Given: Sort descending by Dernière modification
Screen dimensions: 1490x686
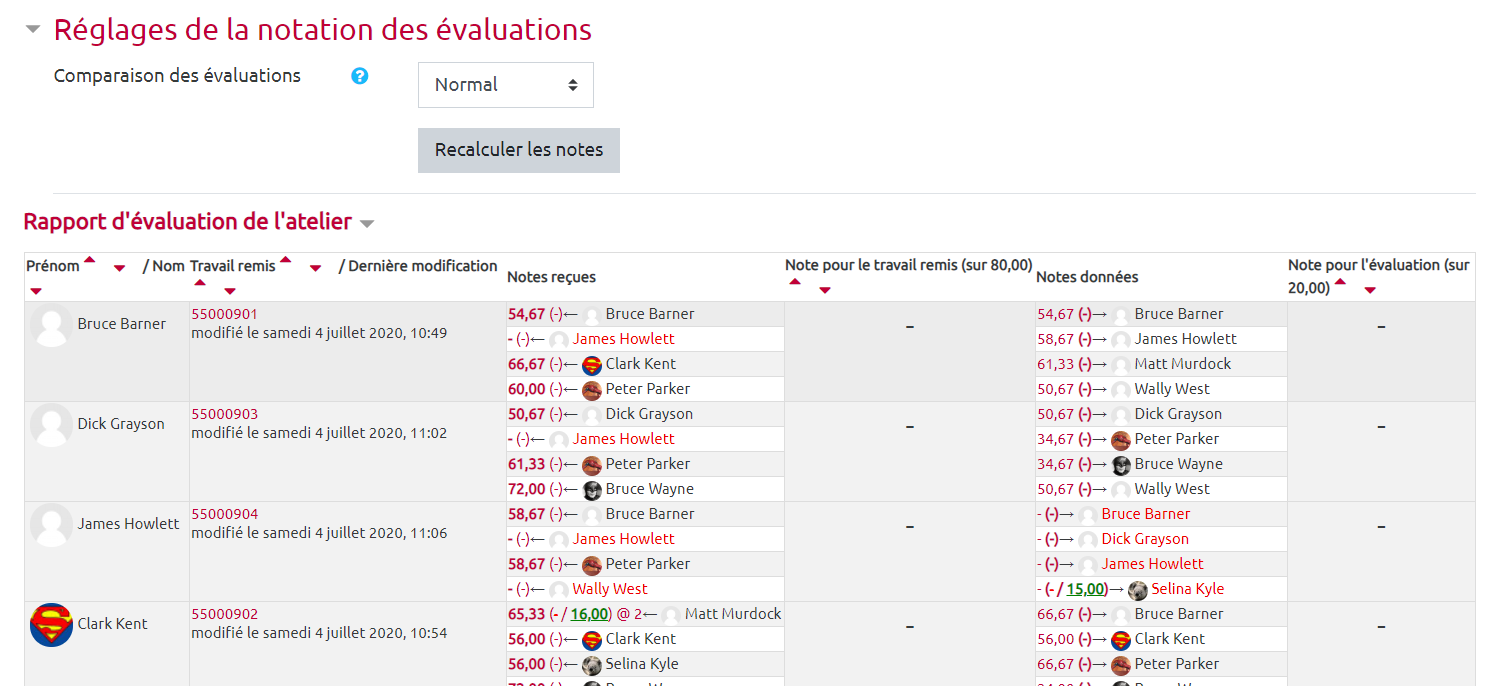Looking at the screenshot, I should pos(230,291).
